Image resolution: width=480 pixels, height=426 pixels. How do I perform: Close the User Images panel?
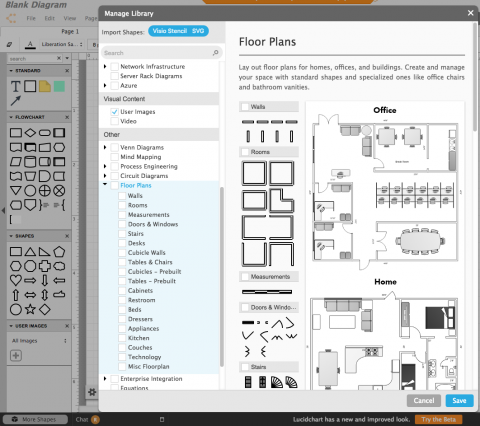(x=67, y=326)
